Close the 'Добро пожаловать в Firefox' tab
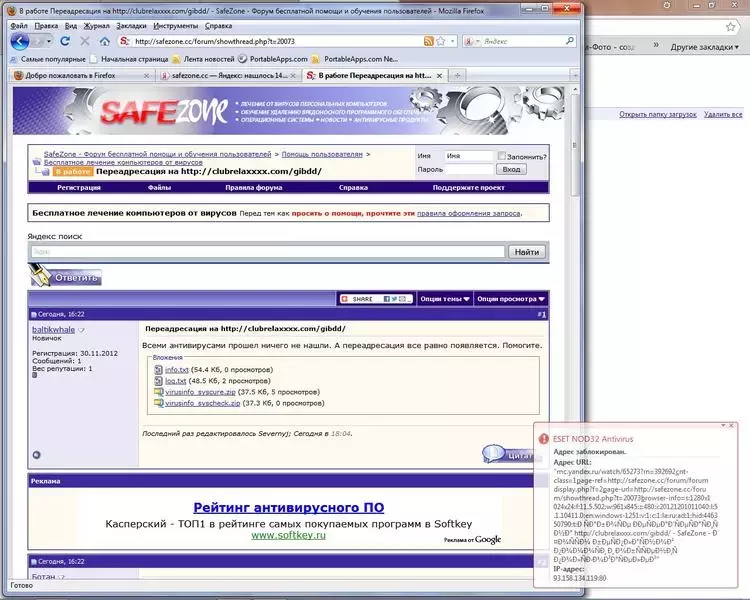 146,76
